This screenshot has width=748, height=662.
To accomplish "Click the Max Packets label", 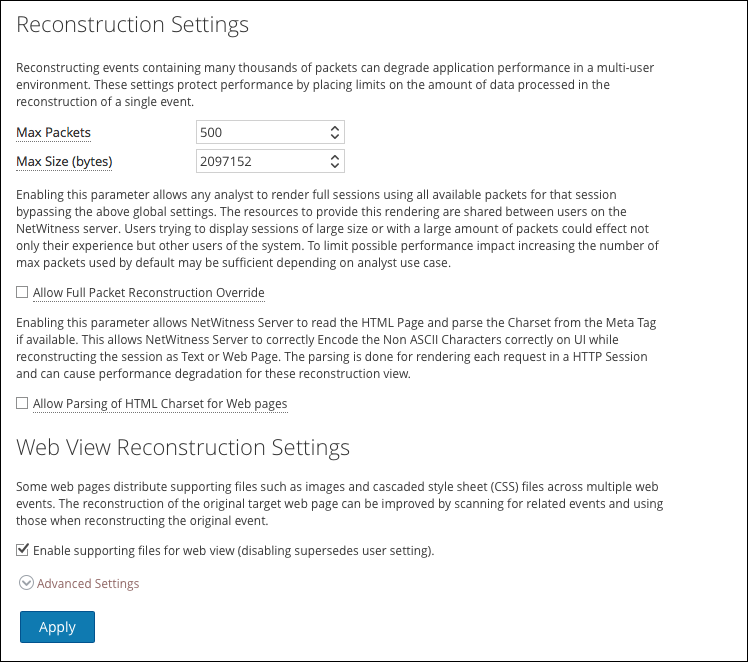I will 54,133.
